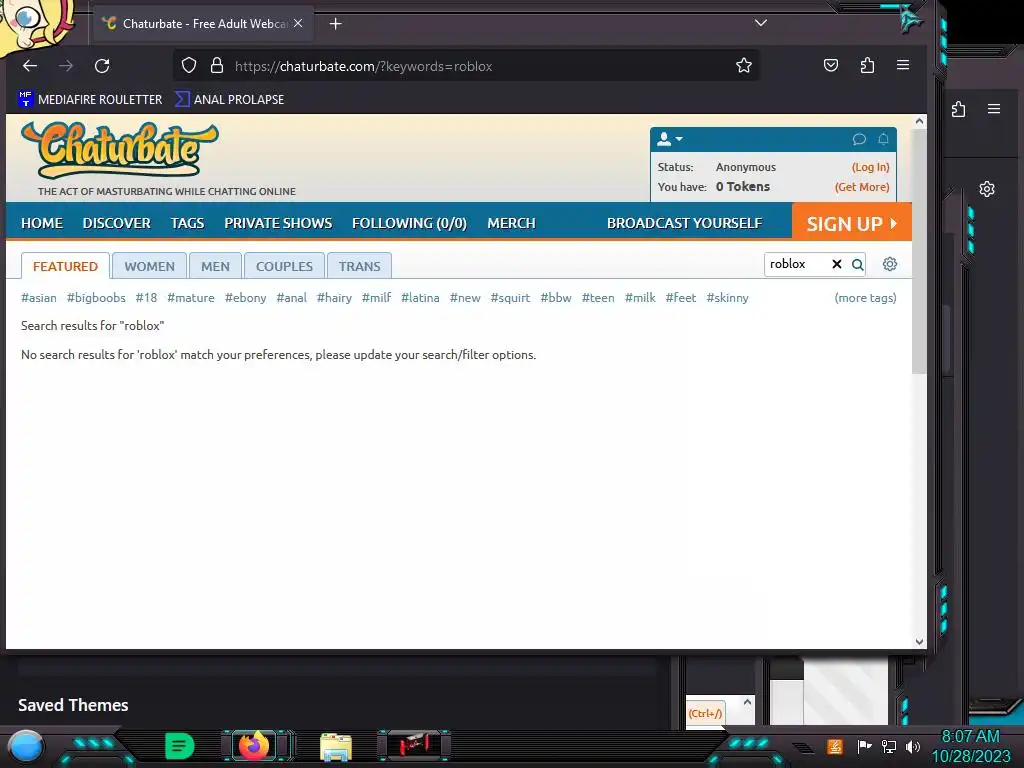Click the gear settings icon in background window
The height and width of the screenshot is (768, 1024).
987,189
